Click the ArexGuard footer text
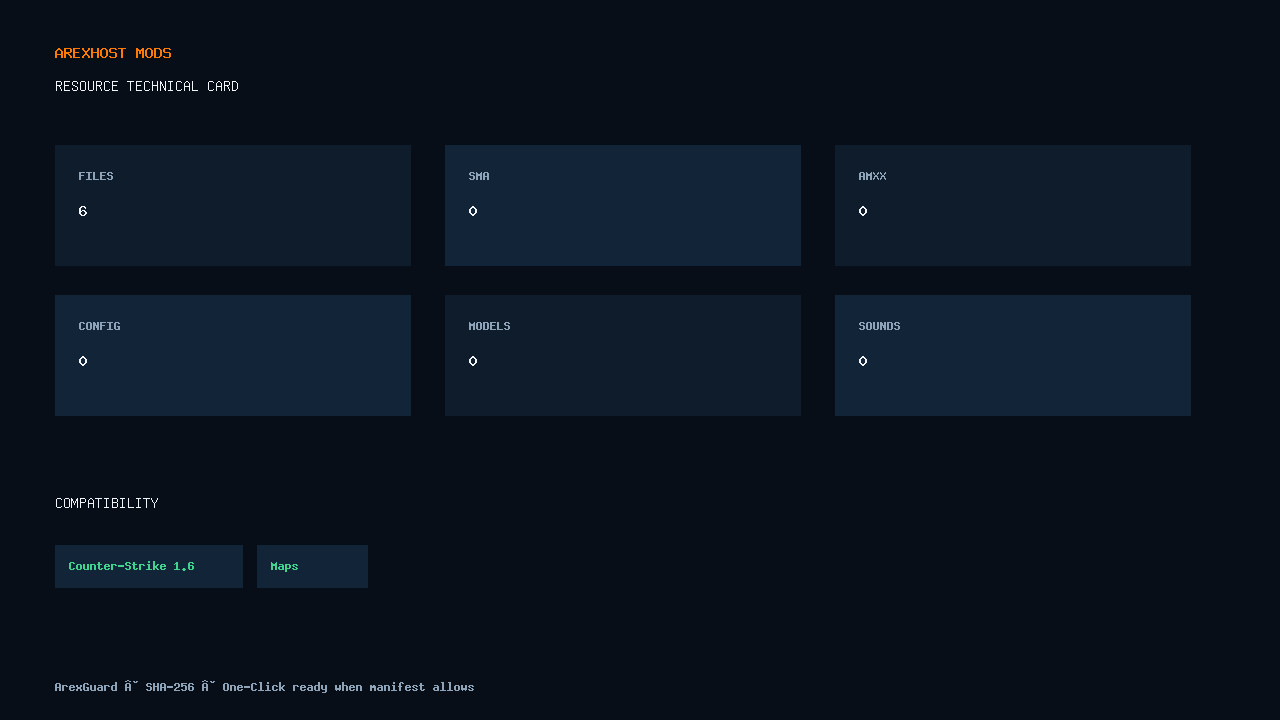The width and height of the screenshot is (1280, 720). pyautogui.click(x=86, y=687)
